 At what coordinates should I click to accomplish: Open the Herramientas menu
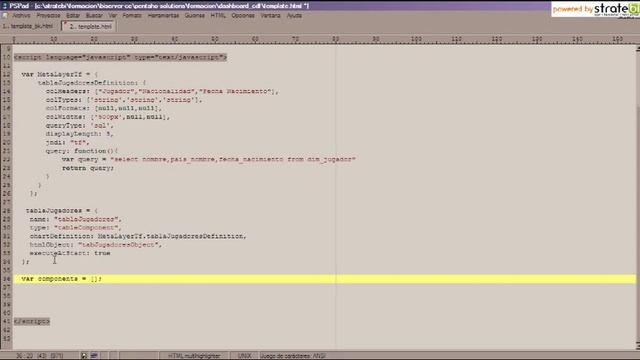tap(163, 16)
